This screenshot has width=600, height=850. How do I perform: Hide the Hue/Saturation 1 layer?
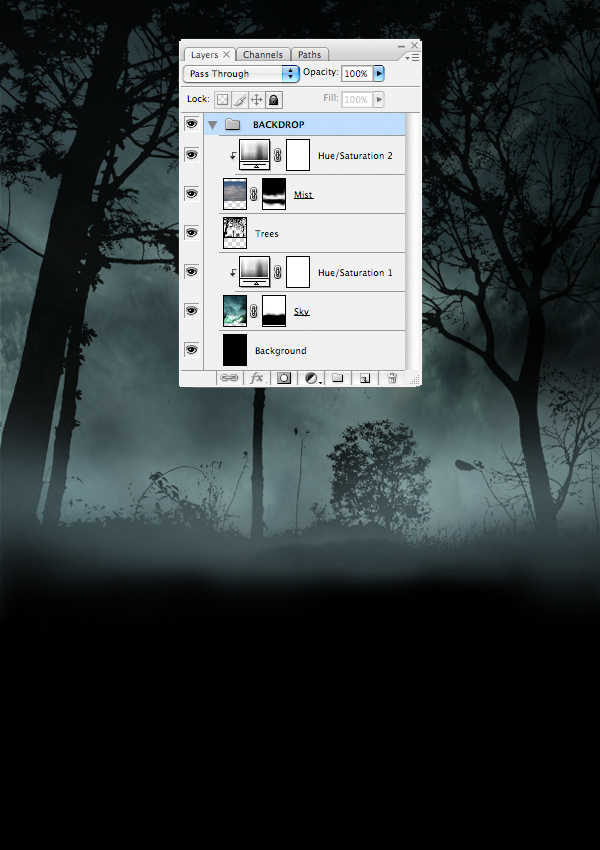[x=191, y=272]
